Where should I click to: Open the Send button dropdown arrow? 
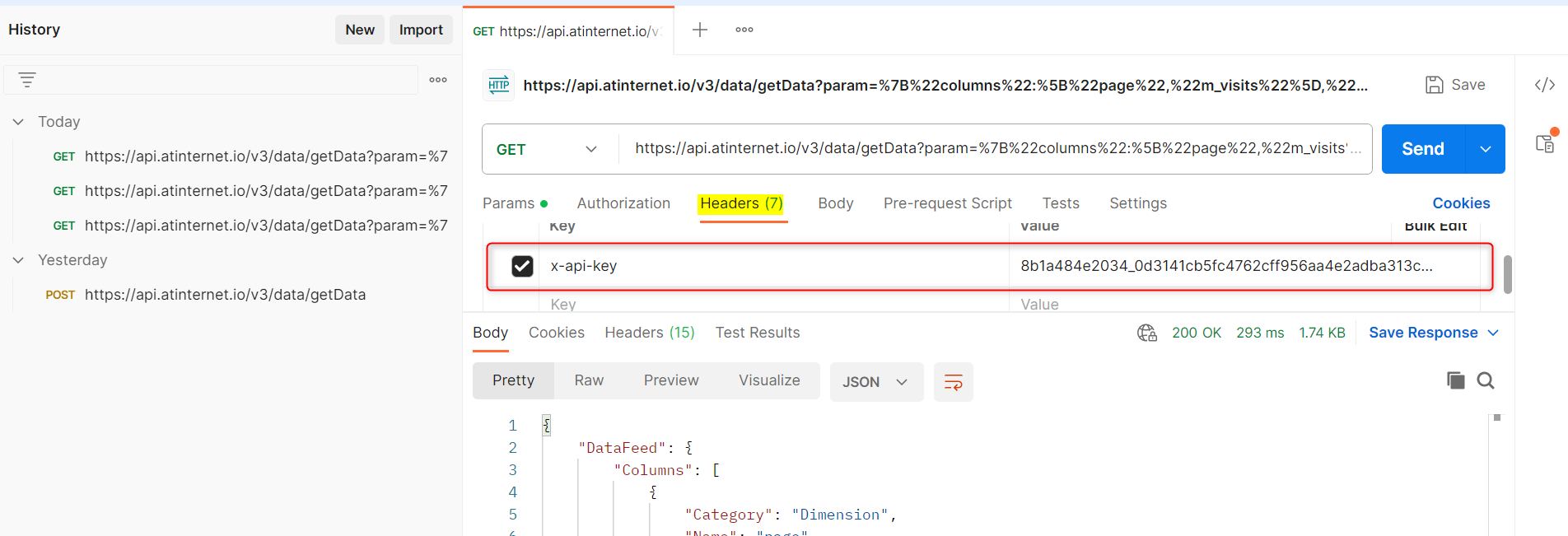pos(1486,149)
